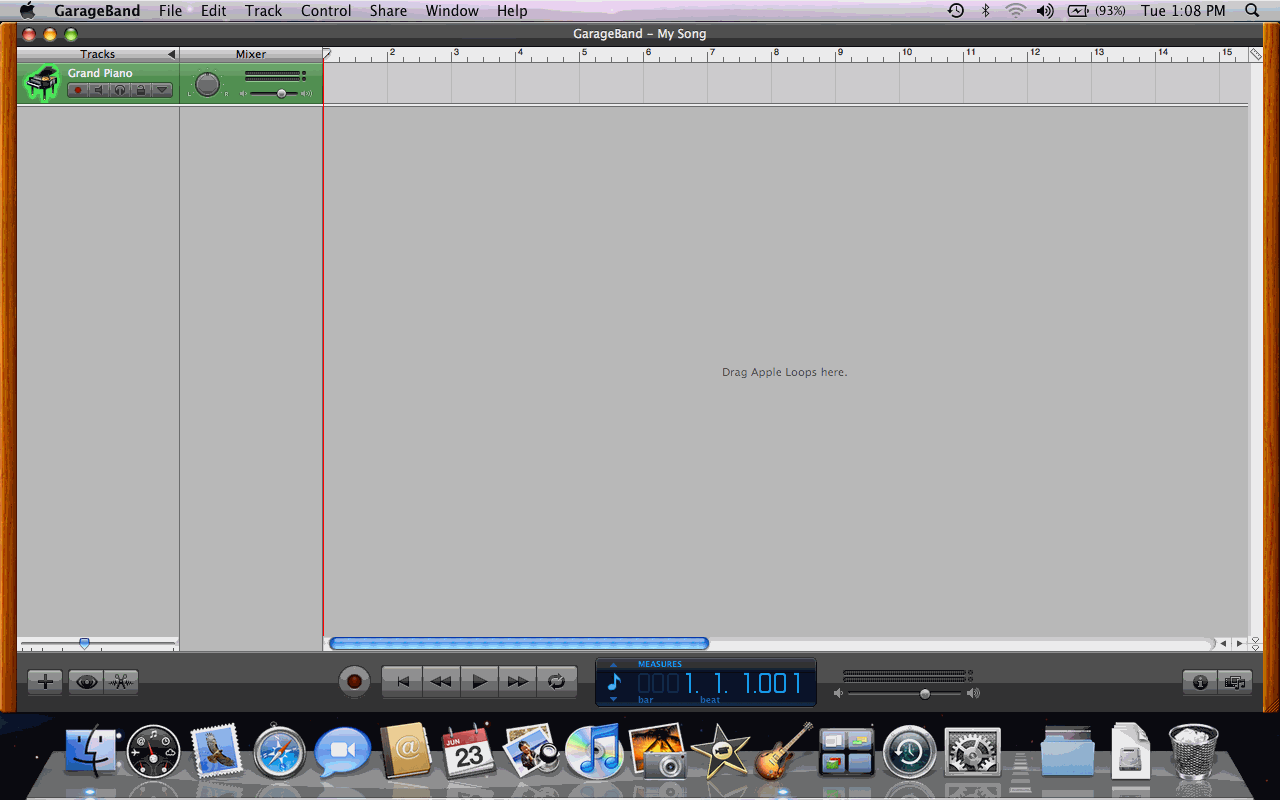Add a new track with the plus button

[x=45, y=682]
